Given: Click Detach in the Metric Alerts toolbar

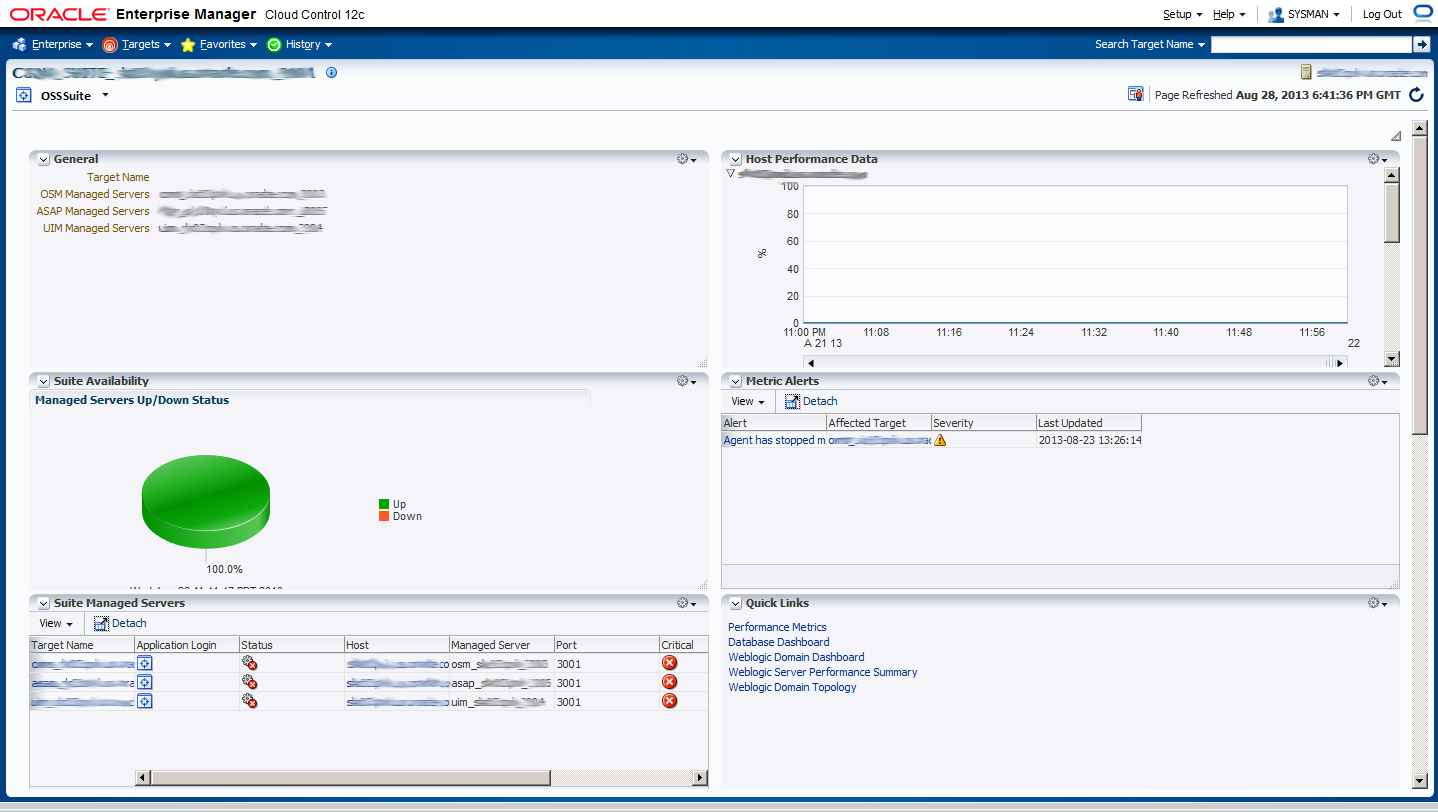Looking at the screenshot, I should 811,401.
